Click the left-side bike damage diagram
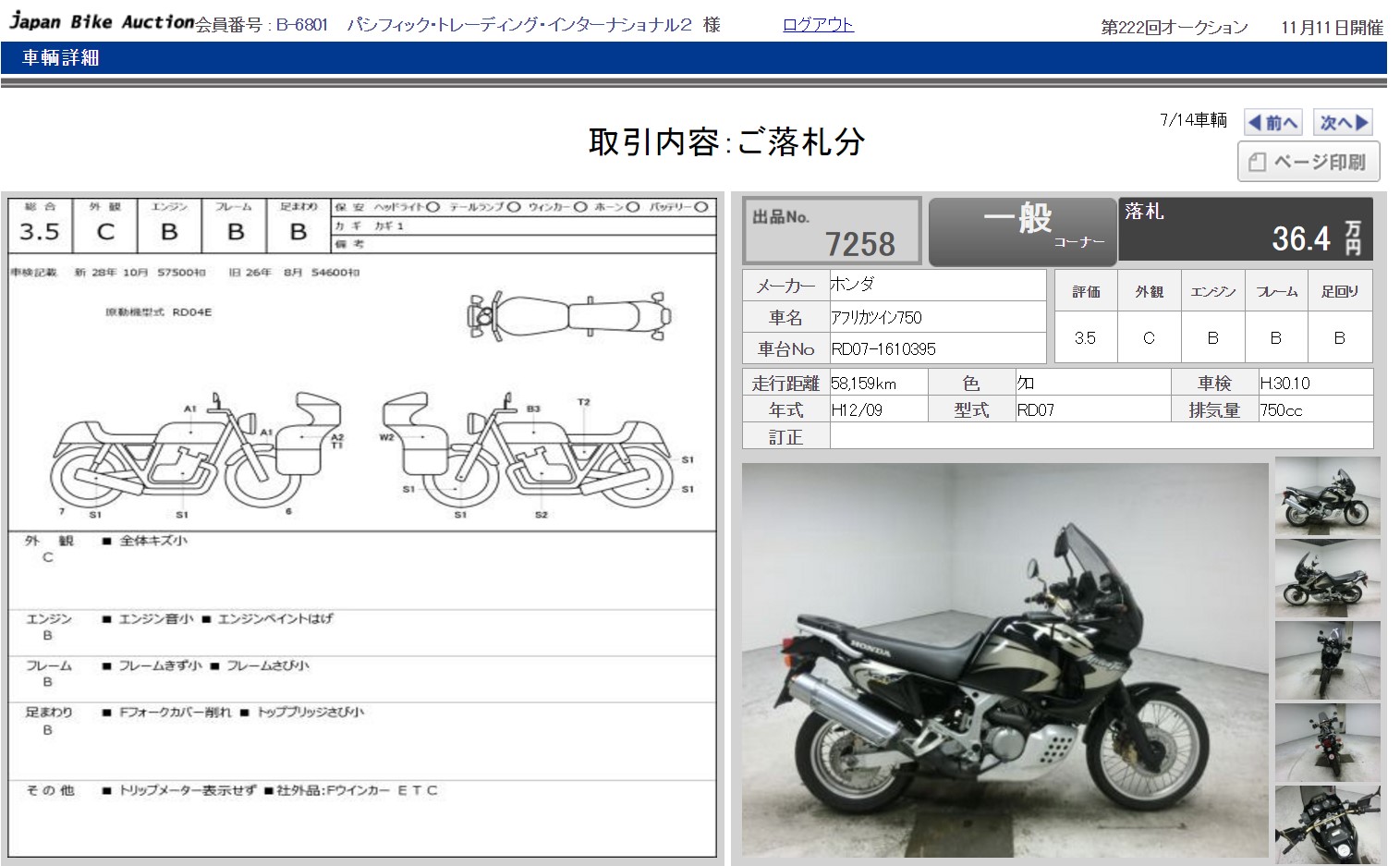This screenshot has height=866, width=1400. tap(196, 453)
